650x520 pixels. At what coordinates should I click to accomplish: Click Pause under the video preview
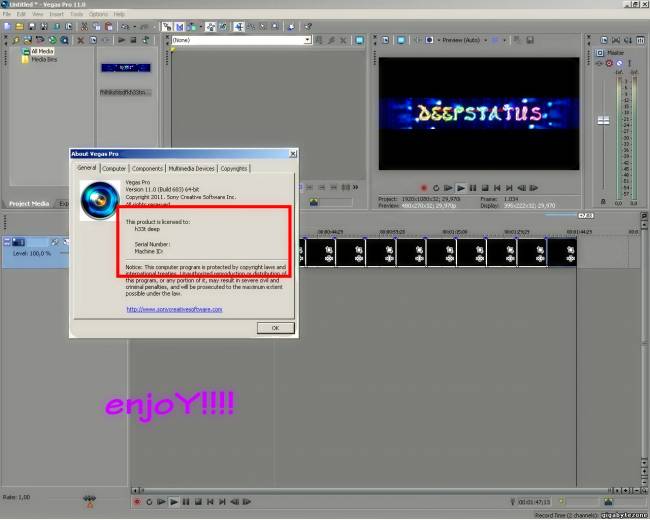(473, 188)
